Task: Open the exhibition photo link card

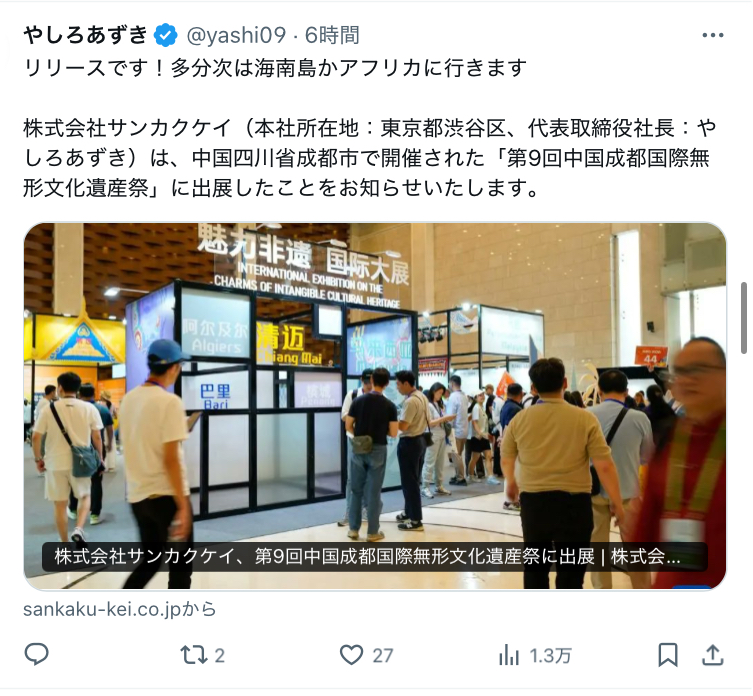Action: click(375, 406)
